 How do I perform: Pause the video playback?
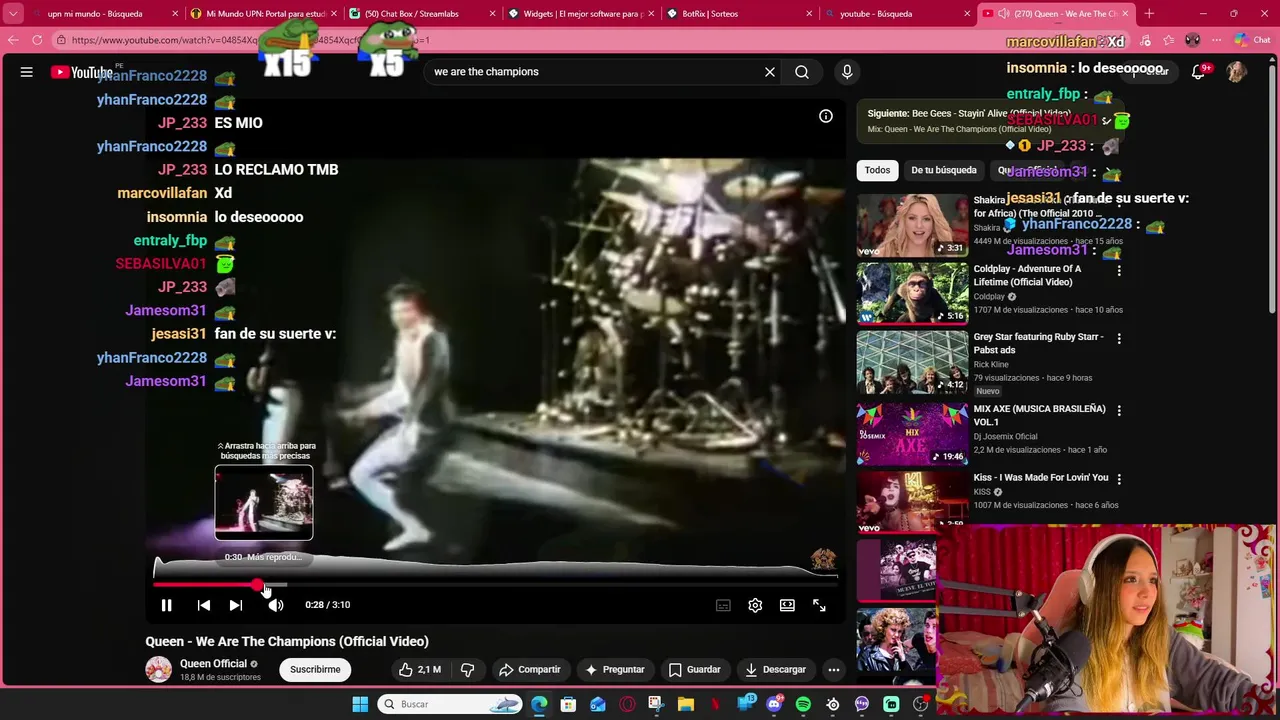167,605
